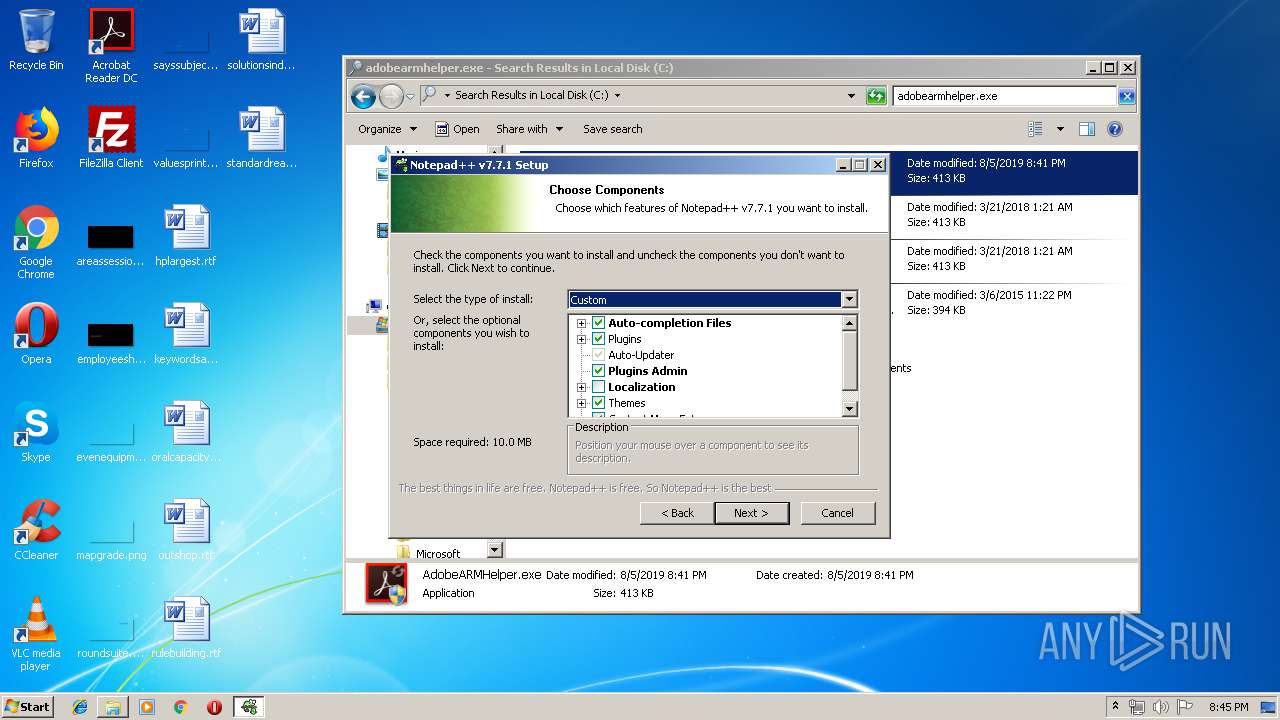This screenshot has width=1280, height=720.
Task: Open Share with menu
Action: tap(529, 129)
